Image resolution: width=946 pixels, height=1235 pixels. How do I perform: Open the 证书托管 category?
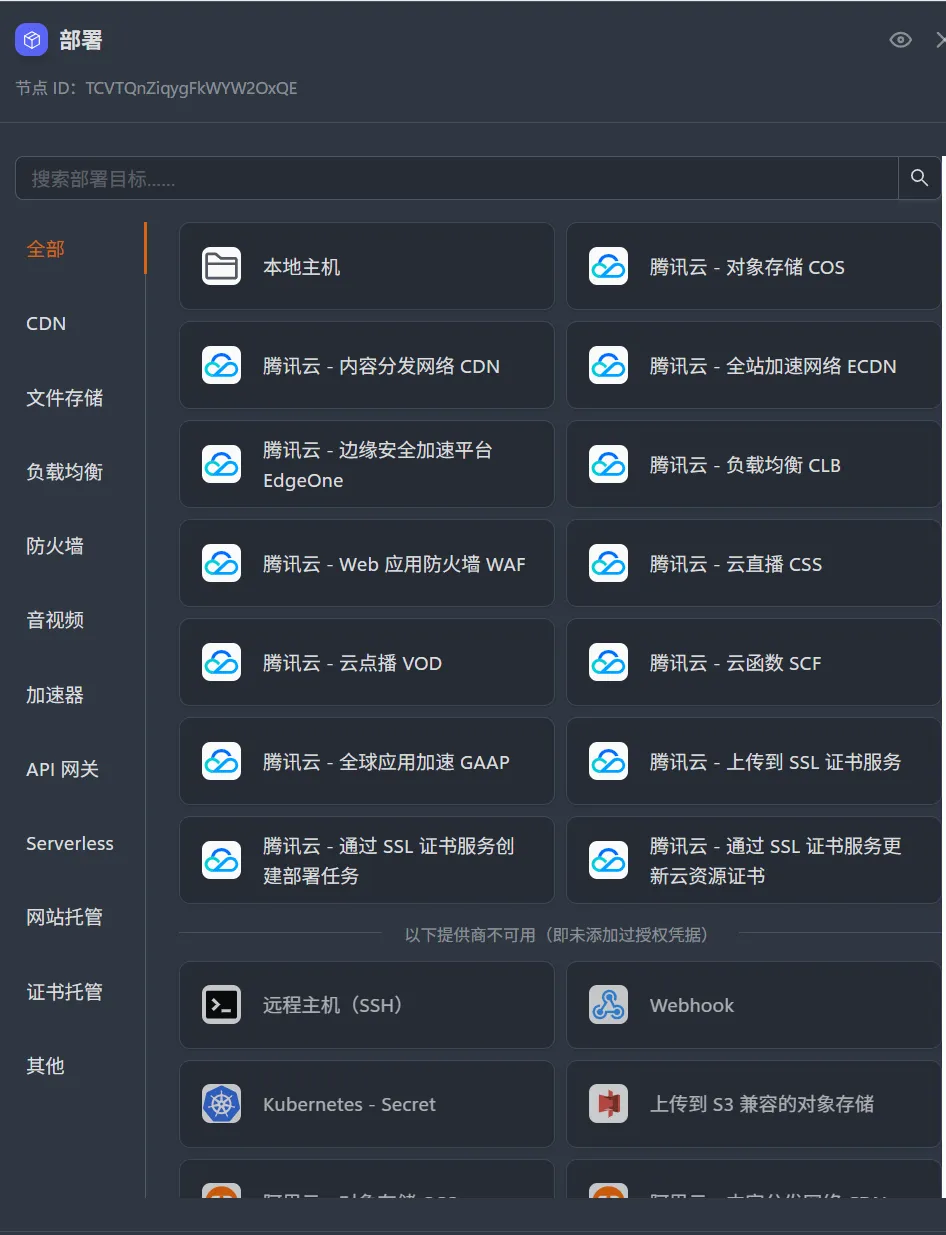tap(64, 991)
